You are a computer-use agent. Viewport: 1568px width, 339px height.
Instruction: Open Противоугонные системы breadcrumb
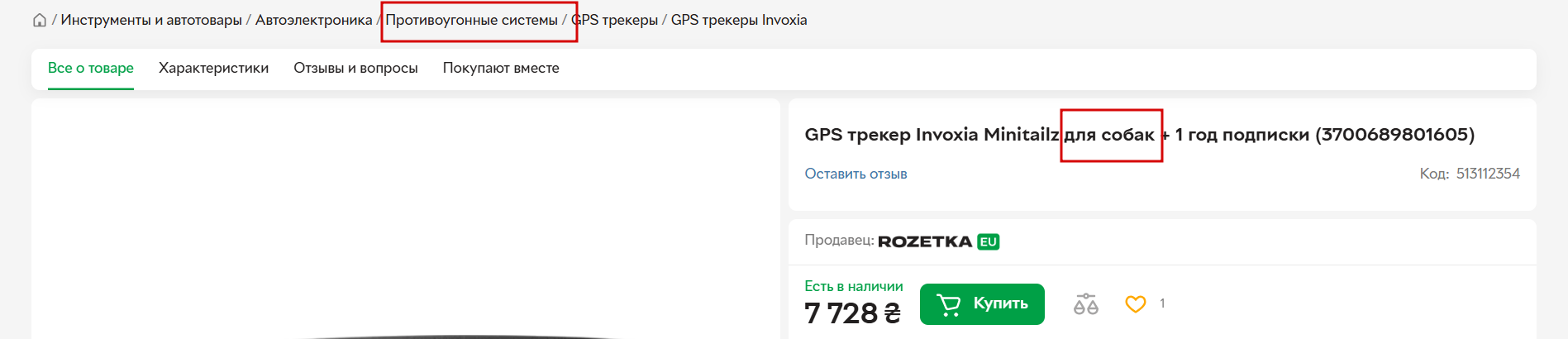tap(472, 20)
